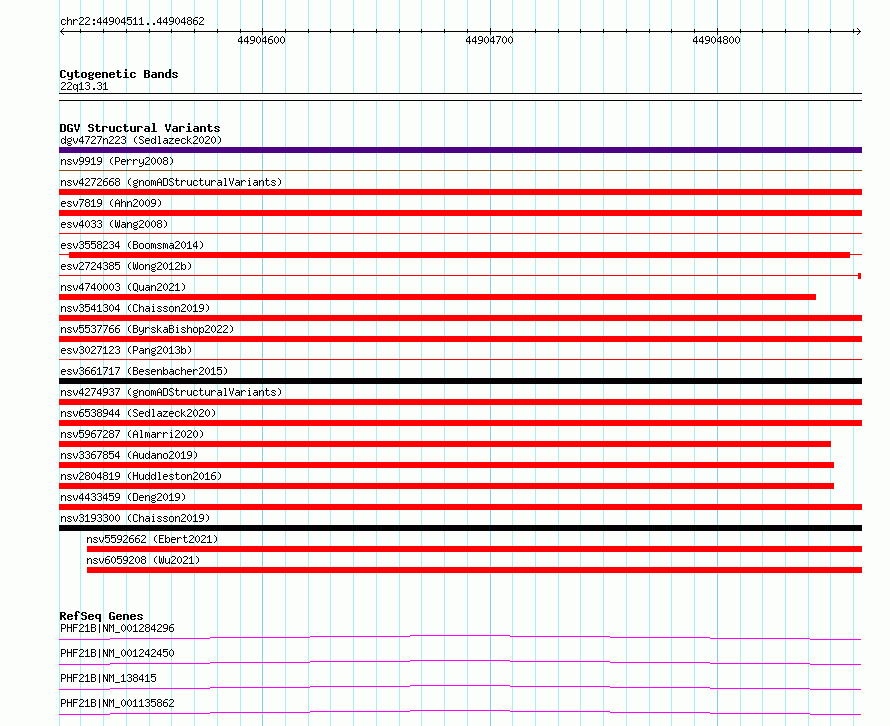Select the nsv2804819 (Huddleston2016) label
This screenshot has height=726, width=890.
(x=141, y=476)
